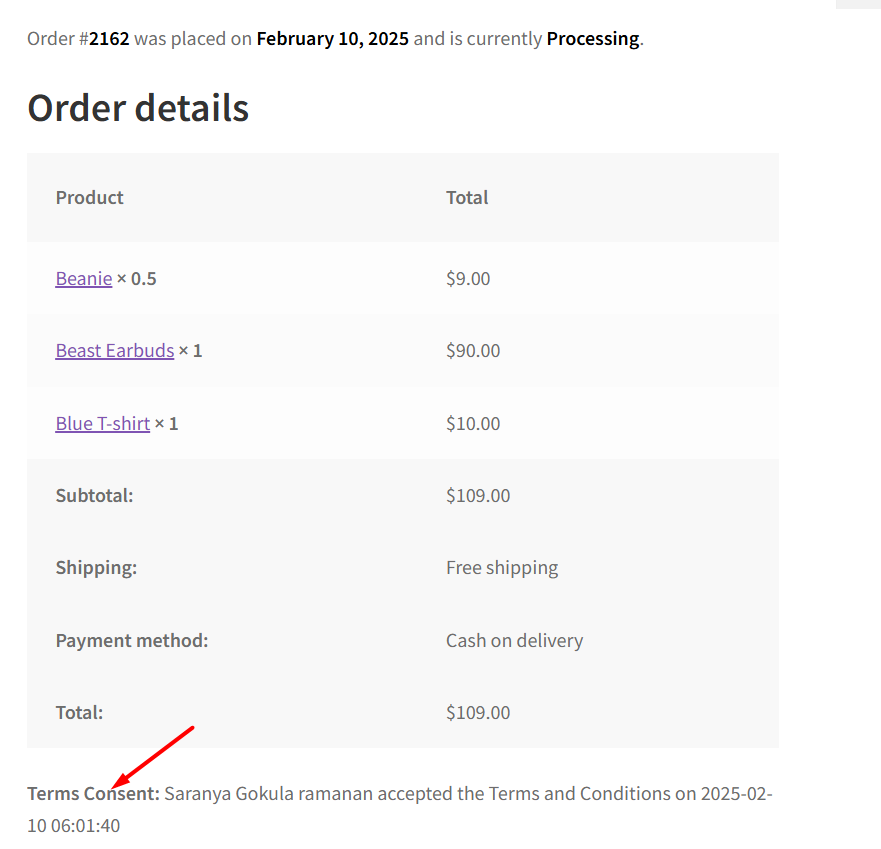Open the Beast Earbuds product link
The width and height of the screenshot is (881, 849).
point(115,351)
